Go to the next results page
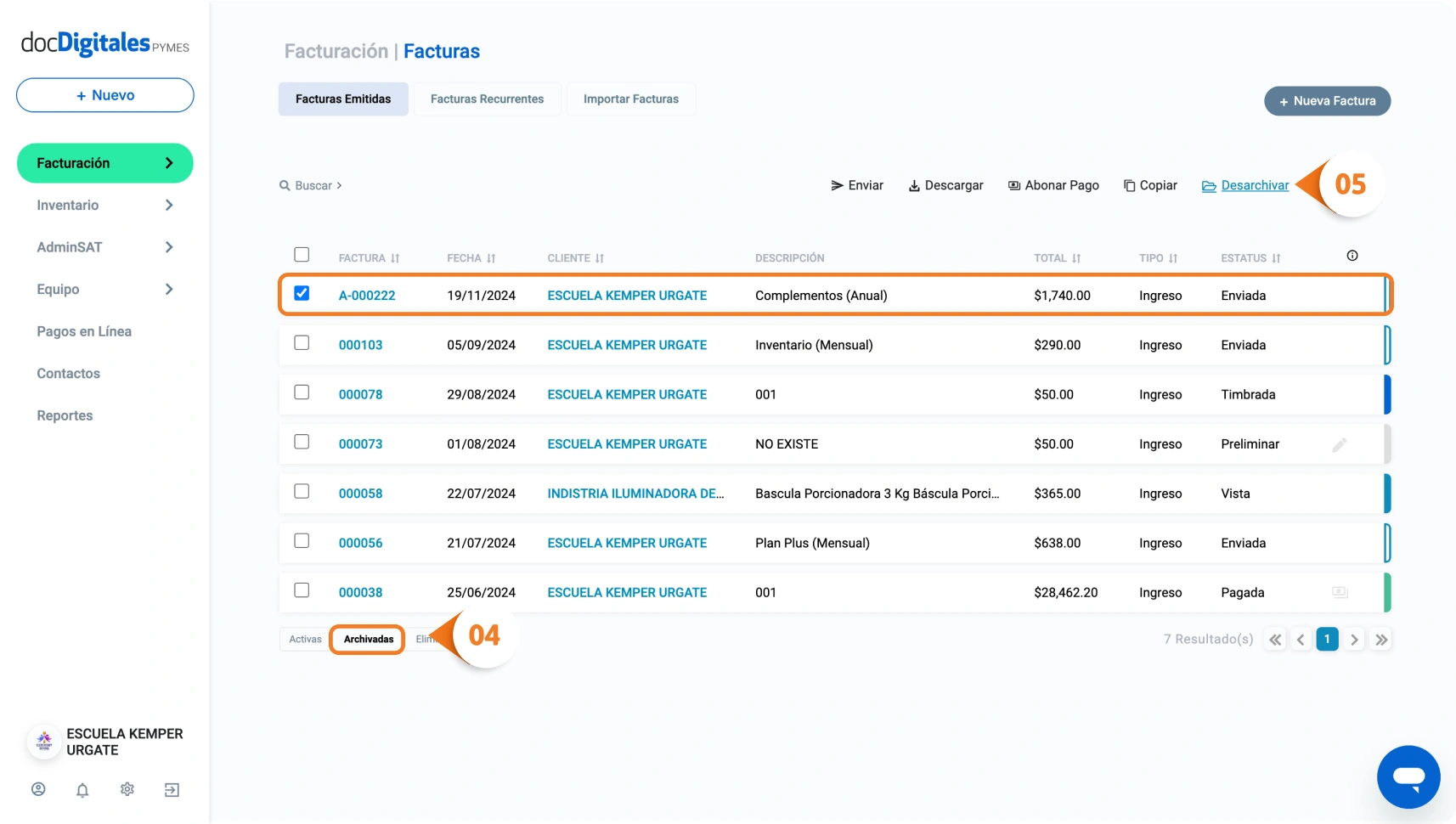1456x824 pixels. pos(1354,640)
